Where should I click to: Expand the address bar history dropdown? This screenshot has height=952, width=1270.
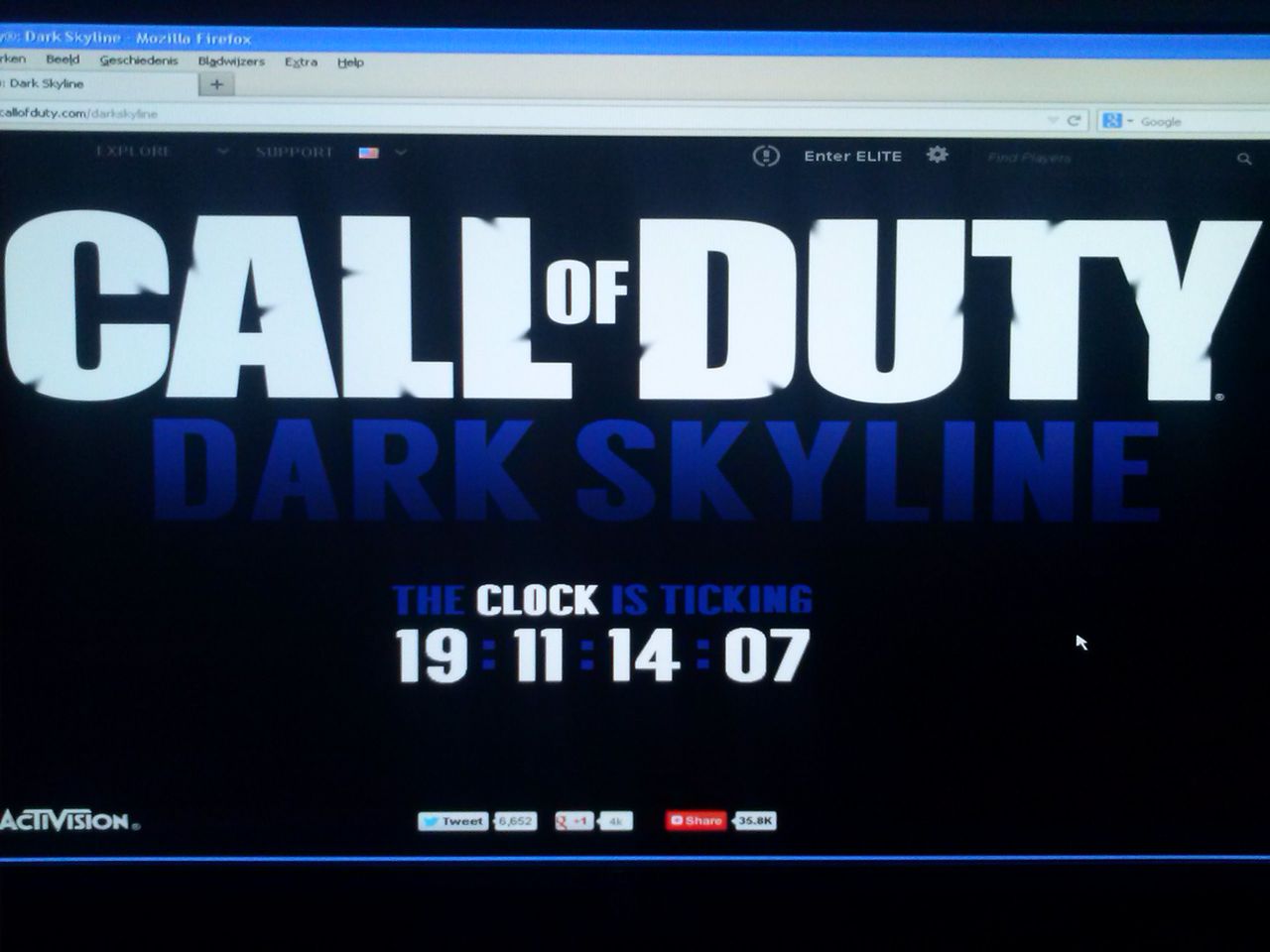coord(1053,120)
